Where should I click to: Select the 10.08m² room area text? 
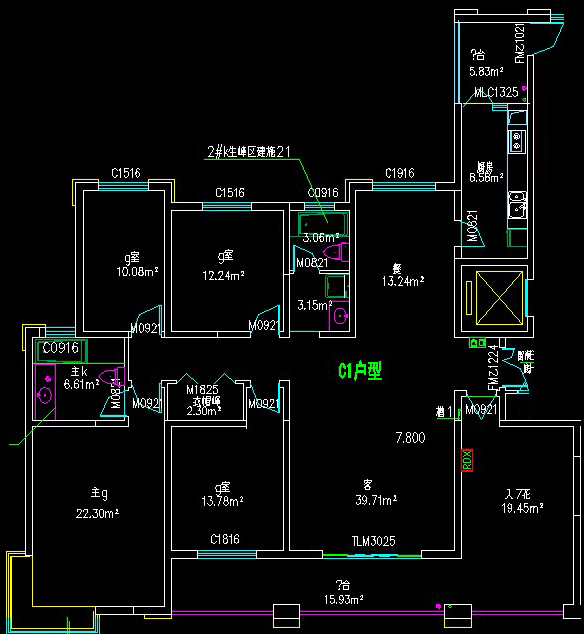pos(137,272)
